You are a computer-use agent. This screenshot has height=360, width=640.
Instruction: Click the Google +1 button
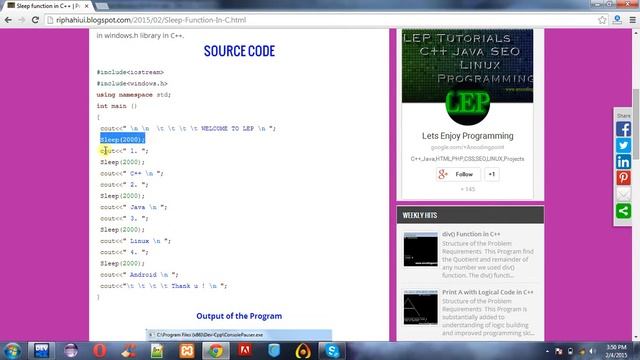pyautogui.click(x=491, y=174)
